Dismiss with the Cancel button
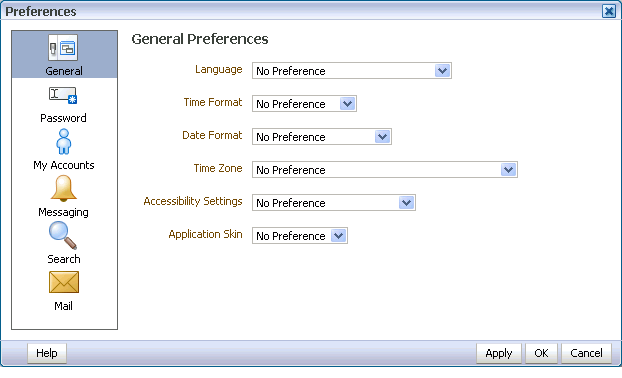Screen dimensions: 622x378 click(586, 353)
